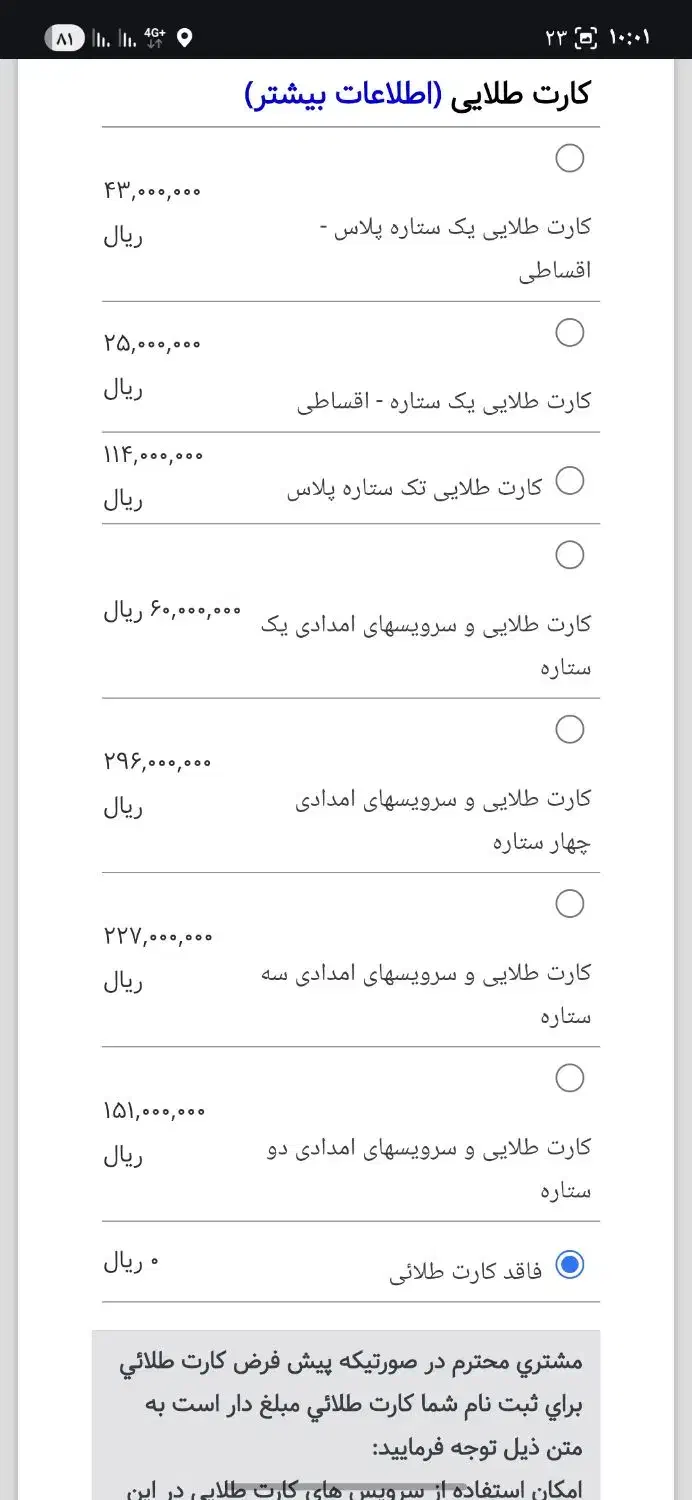
Task: Click the 114,000,000 rial price text
Action: (153, 457)
